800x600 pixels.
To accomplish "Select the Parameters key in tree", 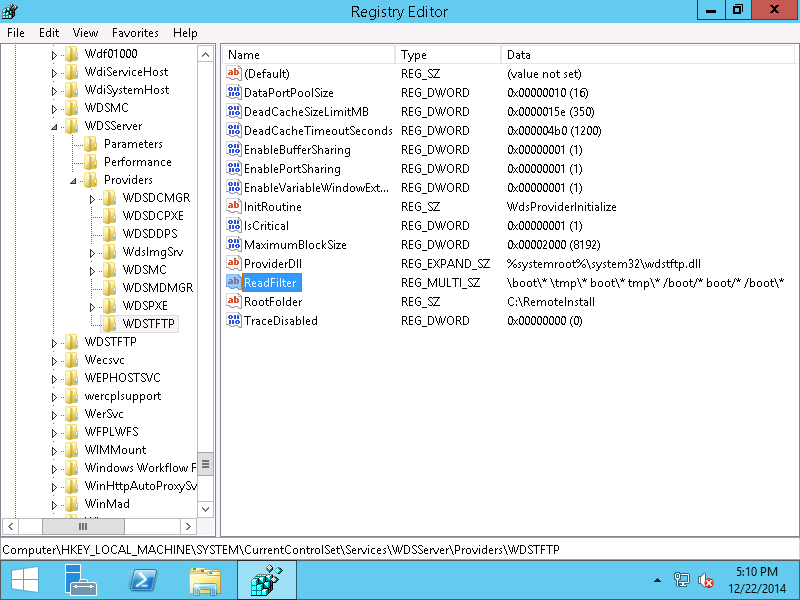I will (x=133, y=144).
